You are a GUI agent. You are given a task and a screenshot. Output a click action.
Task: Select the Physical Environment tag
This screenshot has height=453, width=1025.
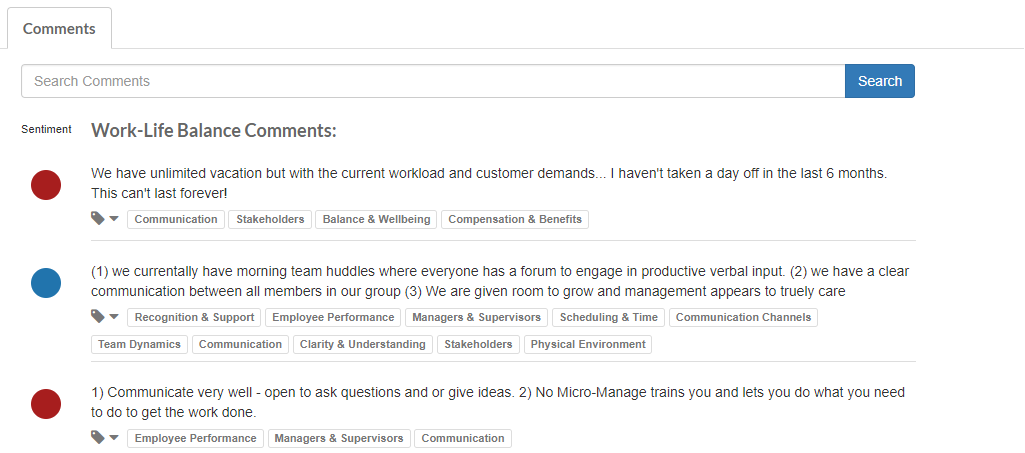pyautogui.click(x=588, y=344)
